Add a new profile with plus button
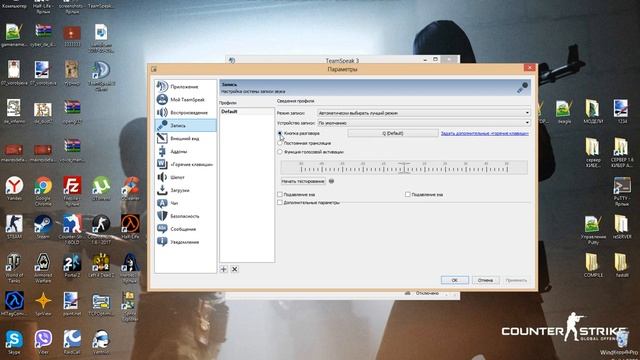 (x=223, y=269)
